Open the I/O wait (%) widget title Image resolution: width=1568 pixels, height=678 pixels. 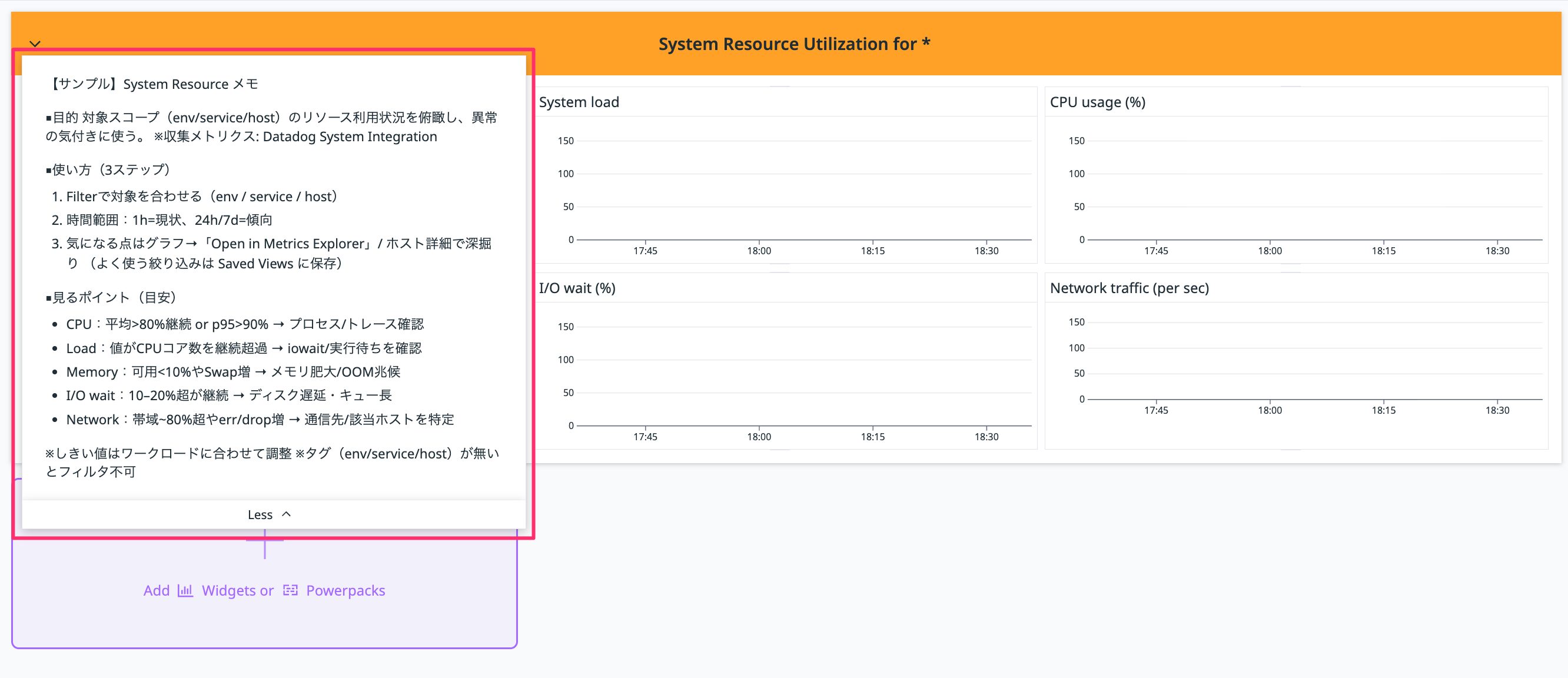tap(577, 288)
